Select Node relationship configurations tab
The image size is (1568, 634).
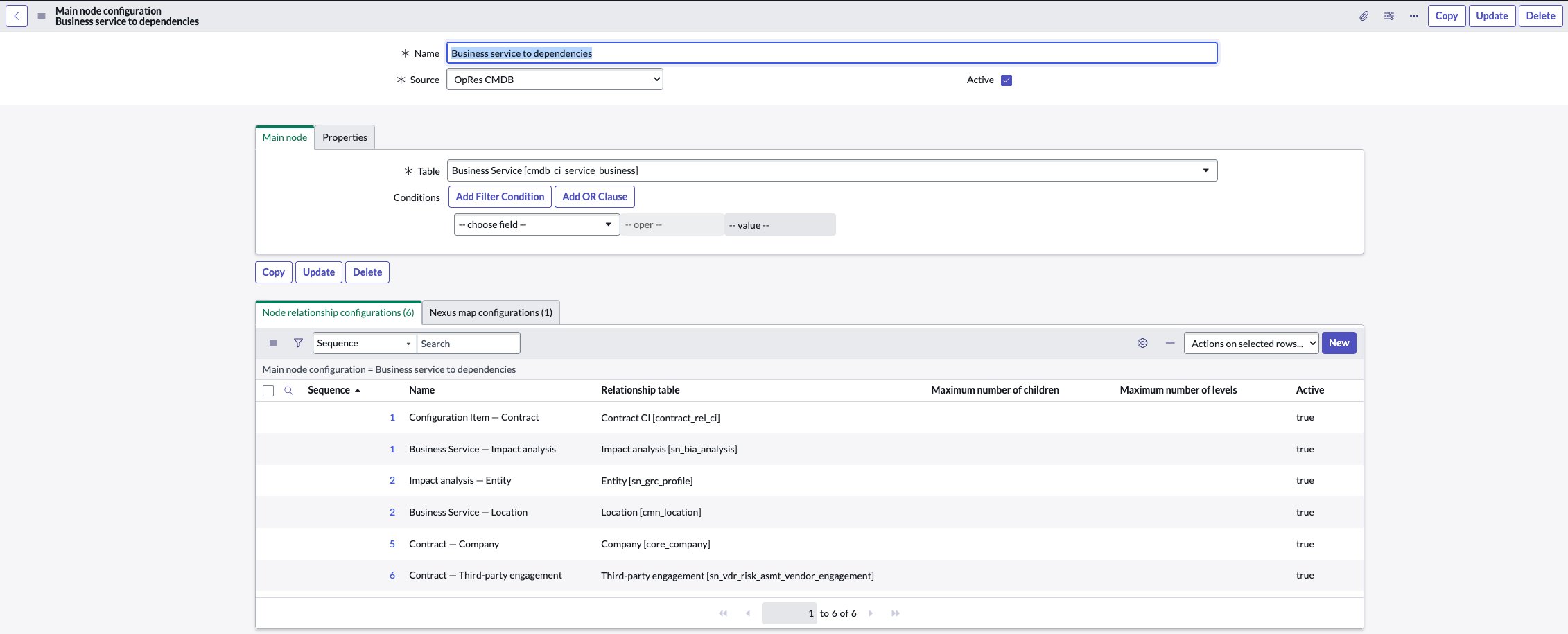pyautogui.click(x=338, y=312)
